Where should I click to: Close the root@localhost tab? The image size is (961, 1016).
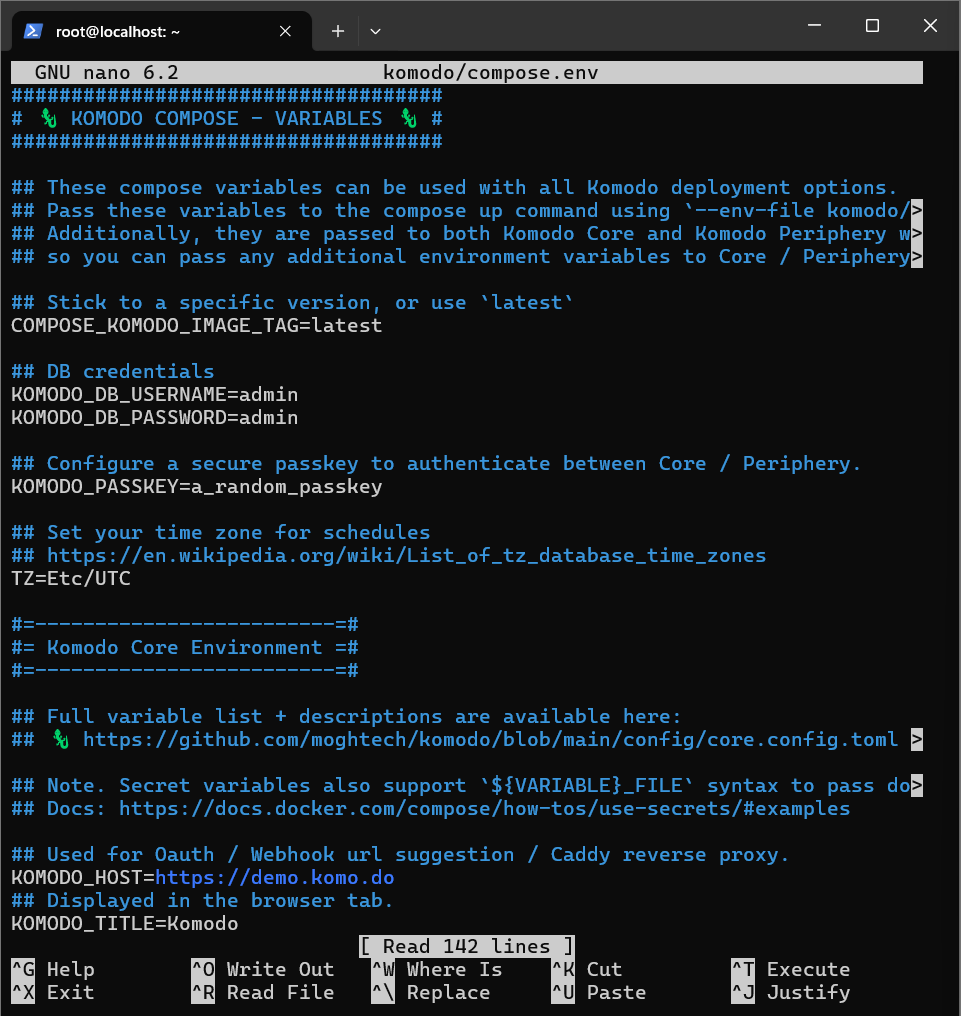(285, 31)
